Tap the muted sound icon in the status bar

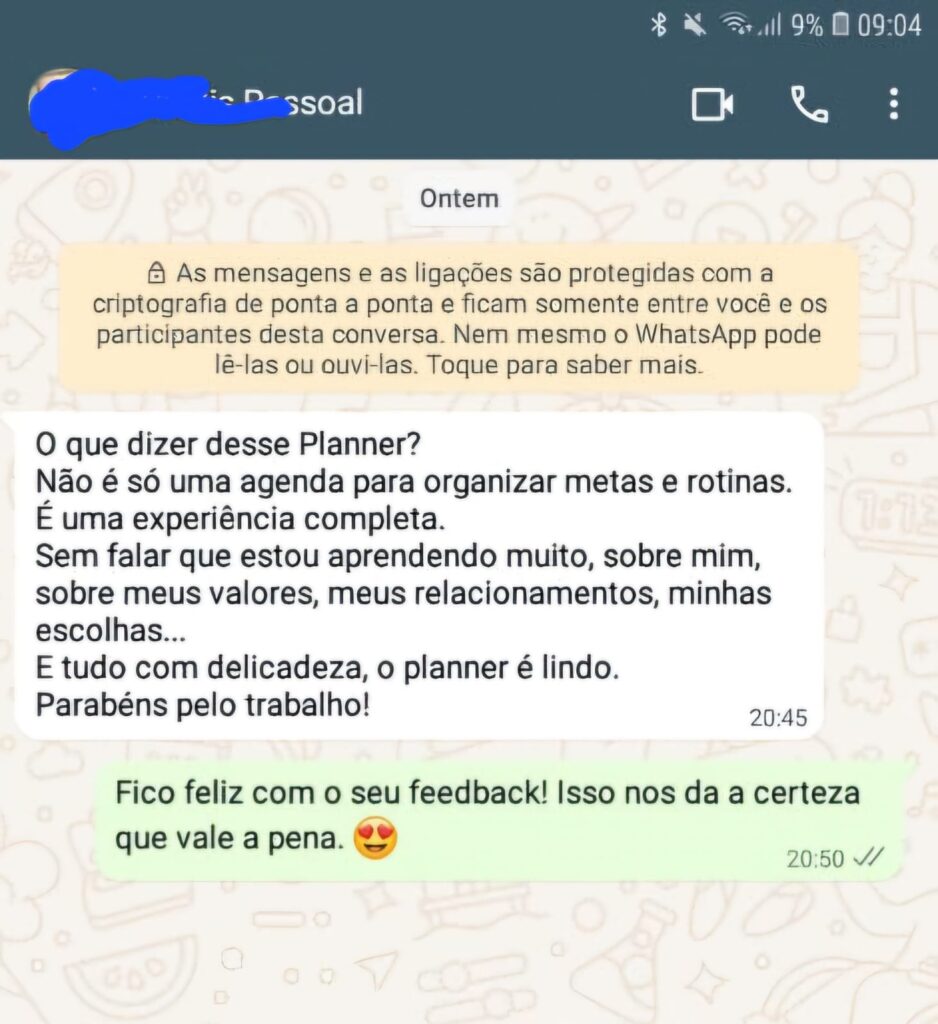click(694, 25)
